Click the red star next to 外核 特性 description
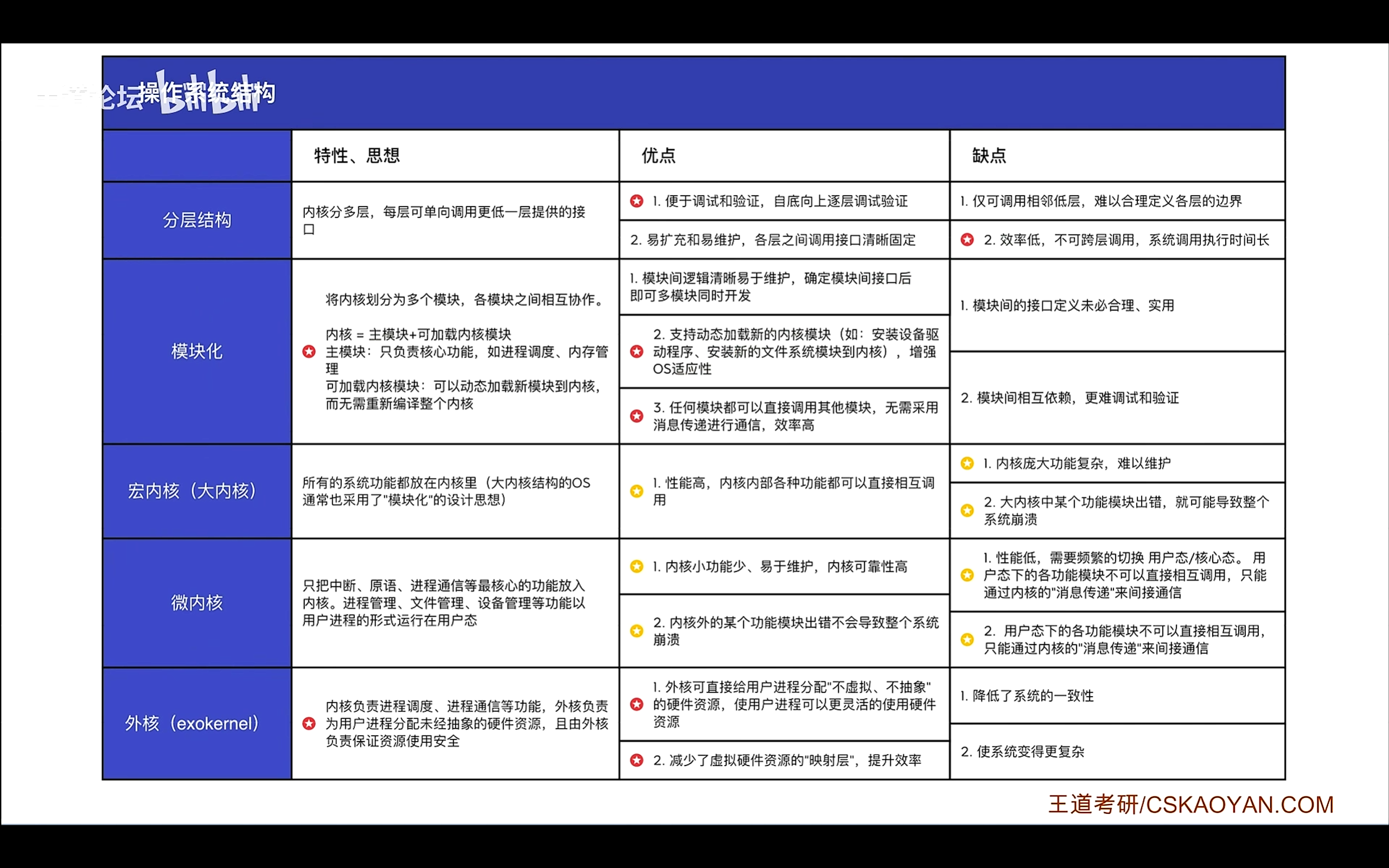Viewport: 1389px width, 868px height. click(x=310, y=724)
